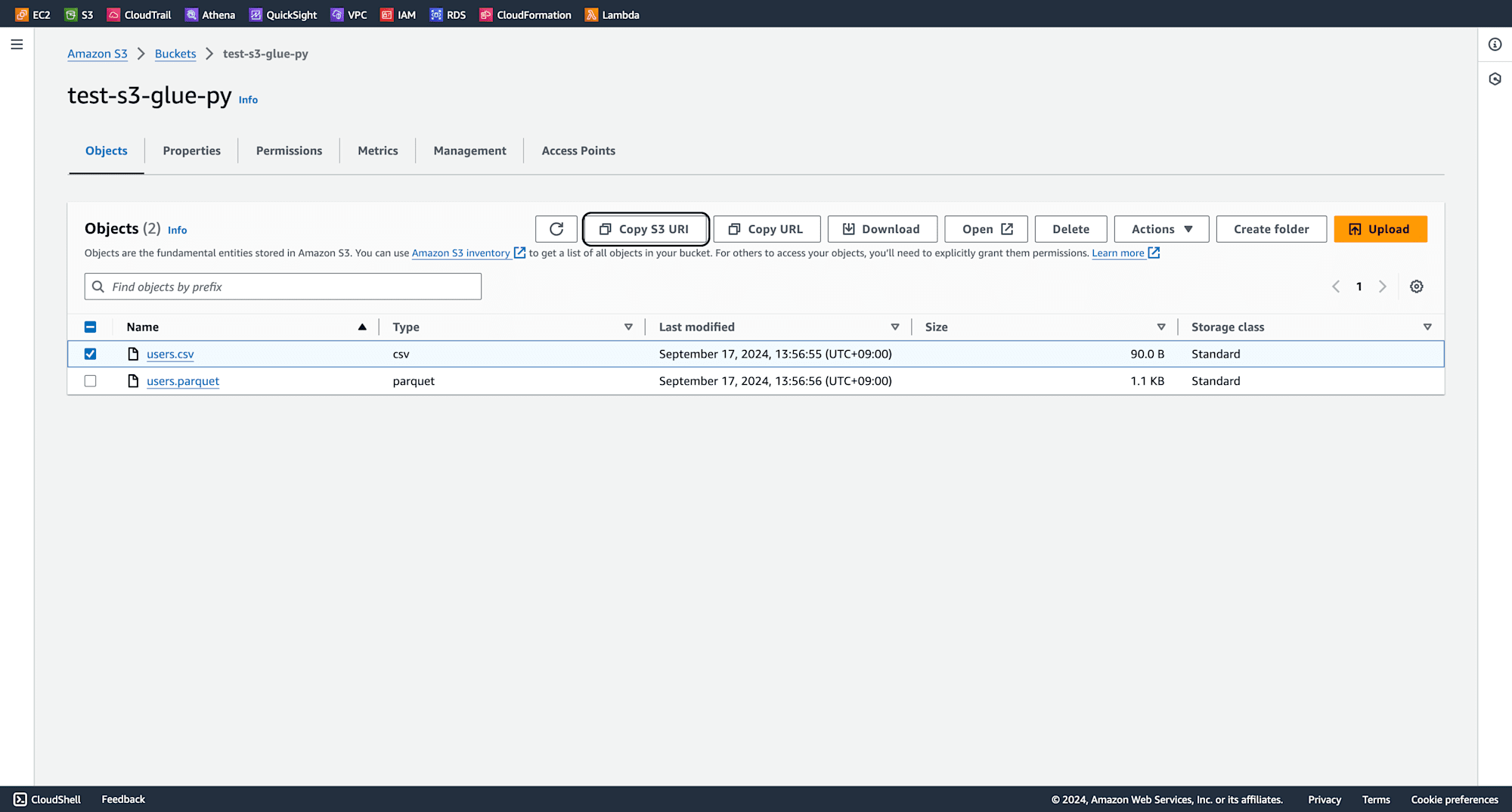Click external link icon beside Learn more
The image size is (1512, 812).
pos(1154,253)
